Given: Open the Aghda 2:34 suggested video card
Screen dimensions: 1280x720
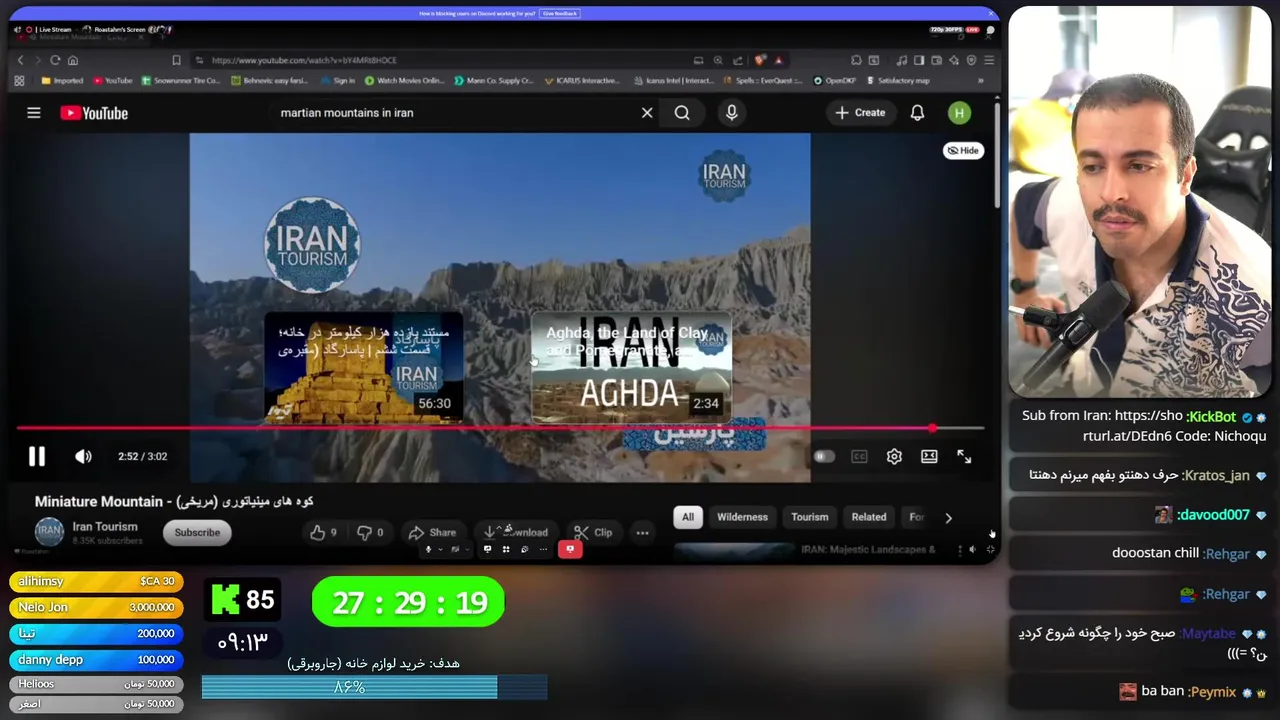Looking at the screenshot, I should tap(631, 368).
